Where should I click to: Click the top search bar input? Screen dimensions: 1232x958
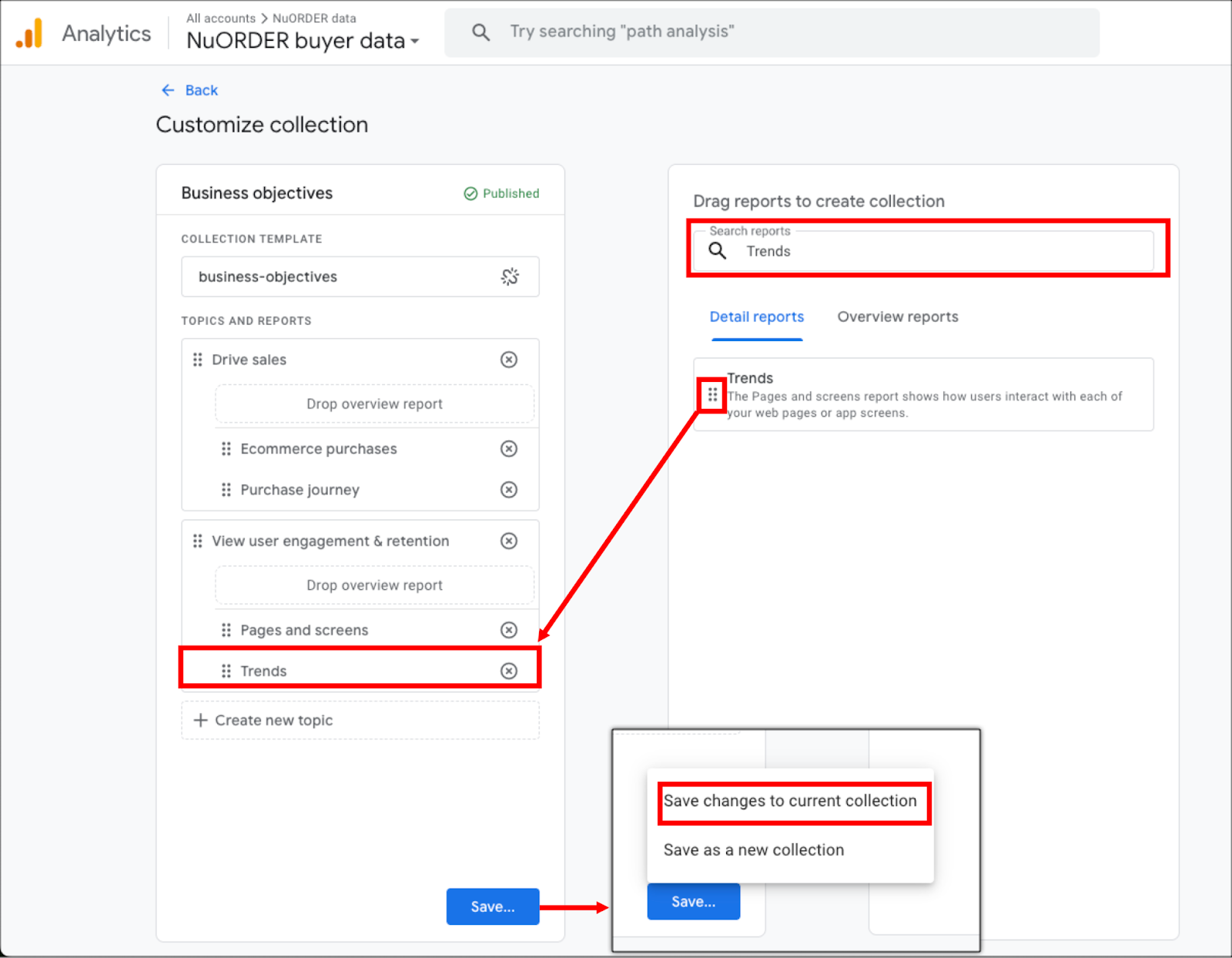pos(772,32)
